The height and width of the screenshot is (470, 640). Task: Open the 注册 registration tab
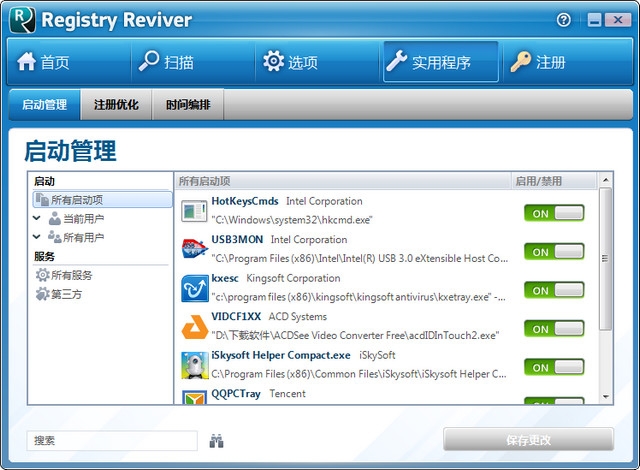click(567, 62)
